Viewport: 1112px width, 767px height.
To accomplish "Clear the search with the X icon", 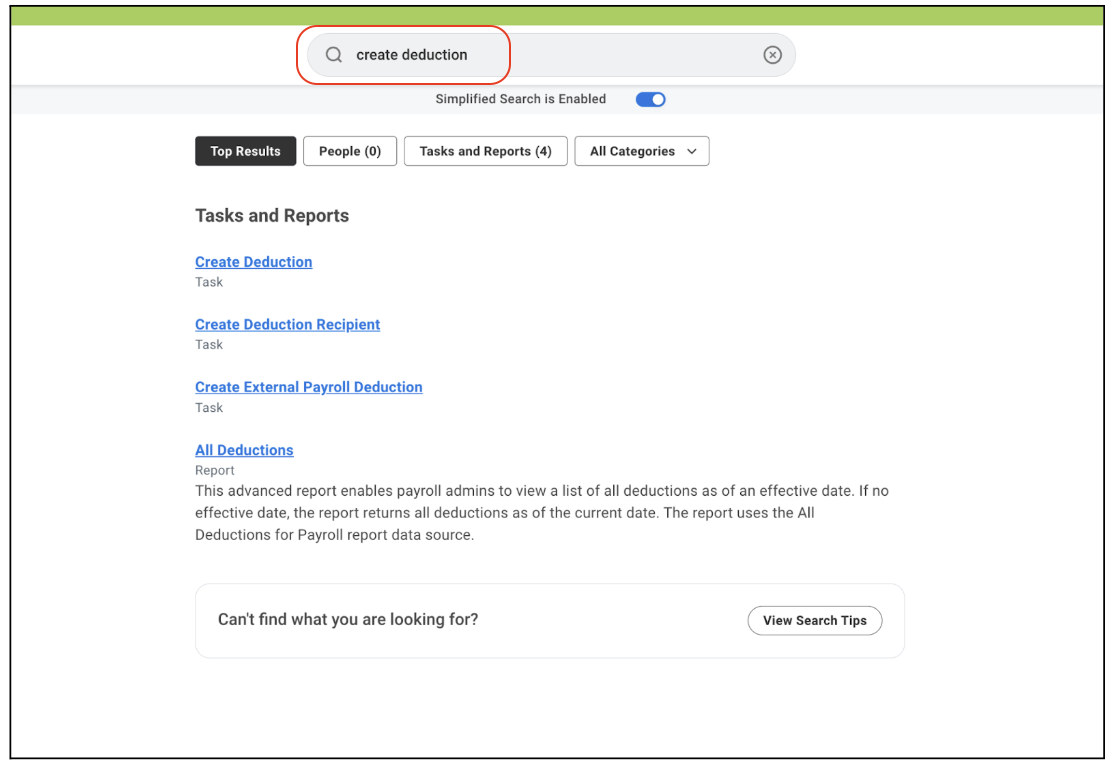I will point(772,55).
